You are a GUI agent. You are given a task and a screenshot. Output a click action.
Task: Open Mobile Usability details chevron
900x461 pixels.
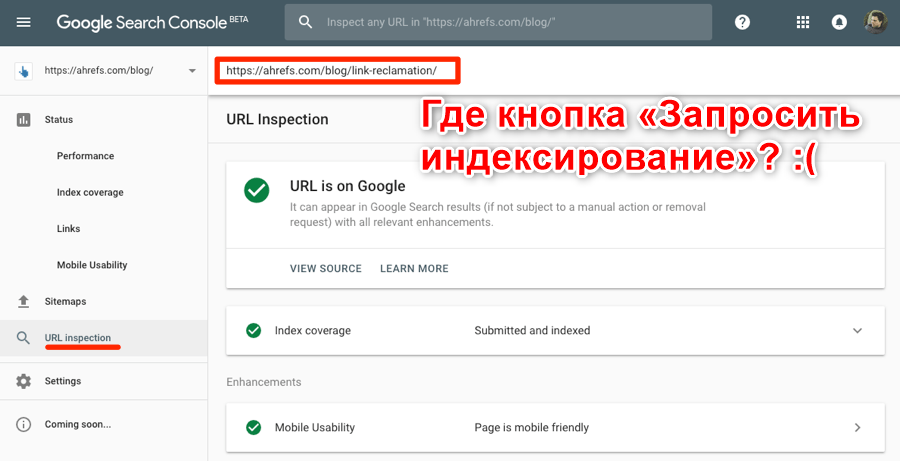coord(856,428)
